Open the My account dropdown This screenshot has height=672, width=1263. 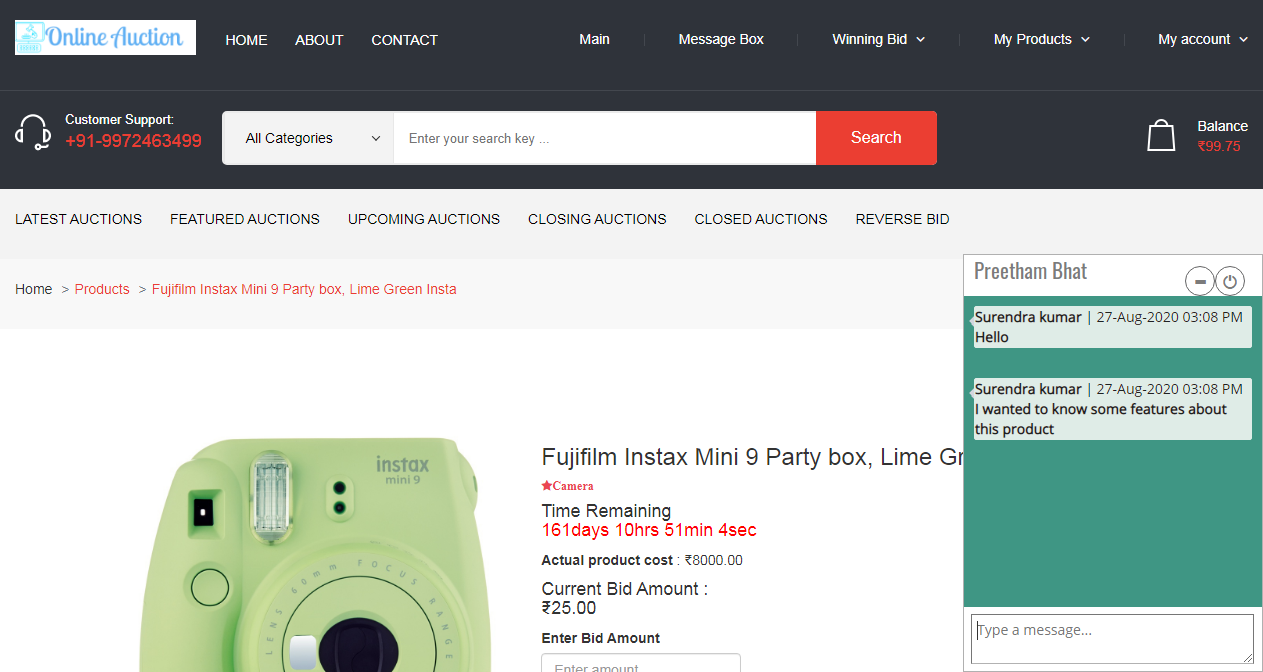click(1203, 39)
